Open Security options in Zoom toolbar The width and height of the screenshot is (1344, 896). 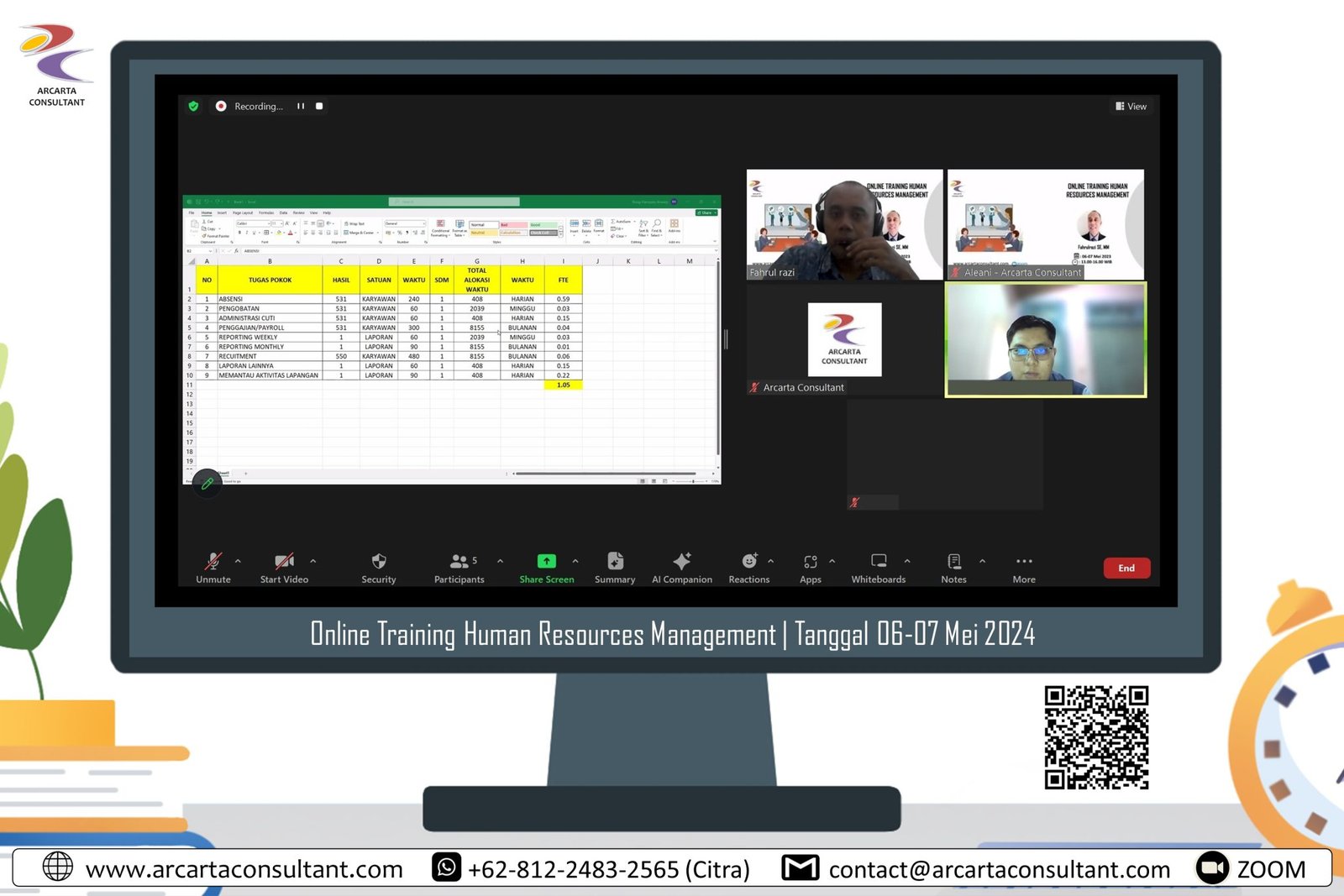pyautogui.click(x=379, y=568)
